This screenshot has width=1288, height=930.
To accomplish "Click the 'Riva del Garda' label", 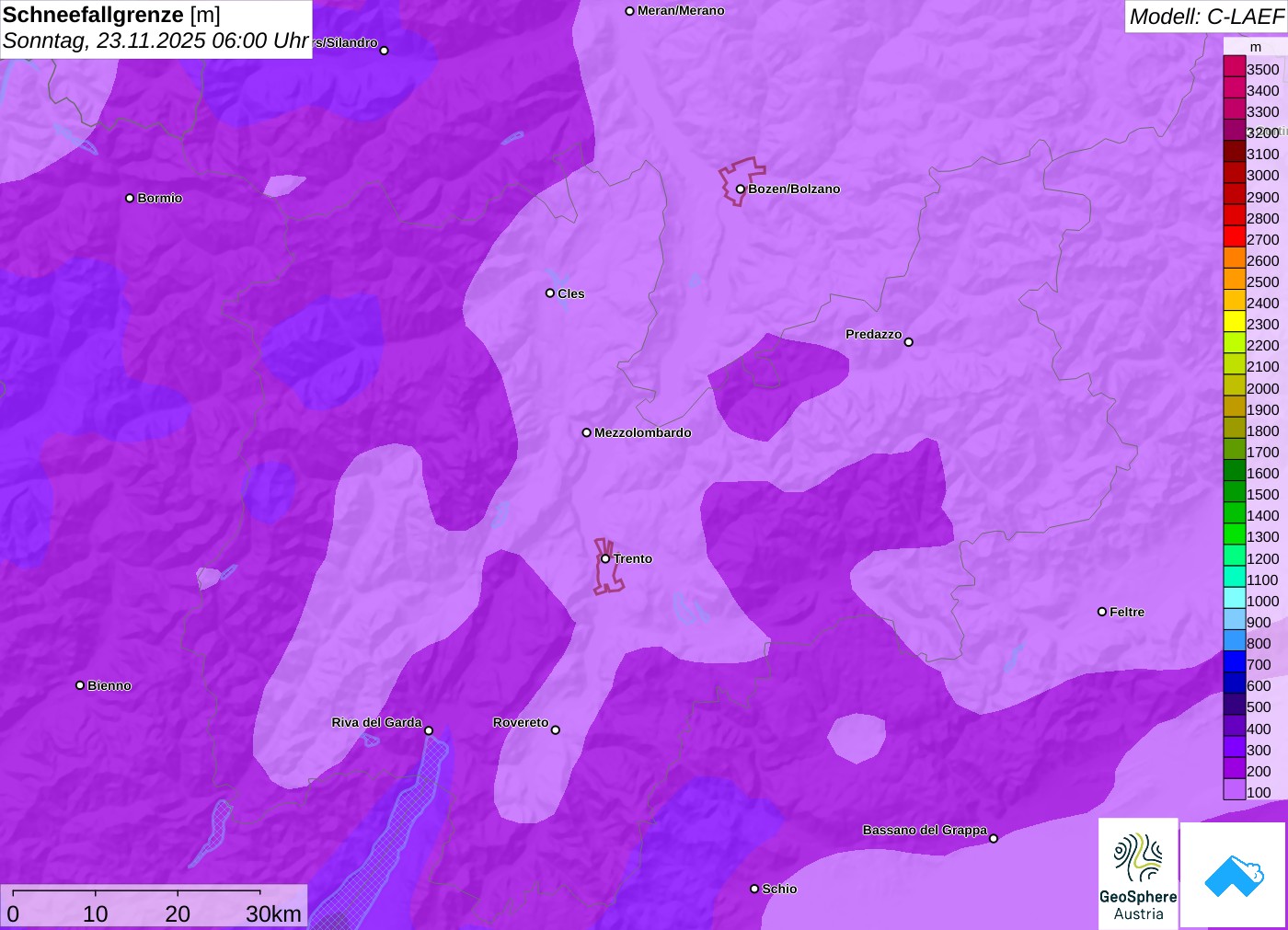I will [x=376, y=722].
